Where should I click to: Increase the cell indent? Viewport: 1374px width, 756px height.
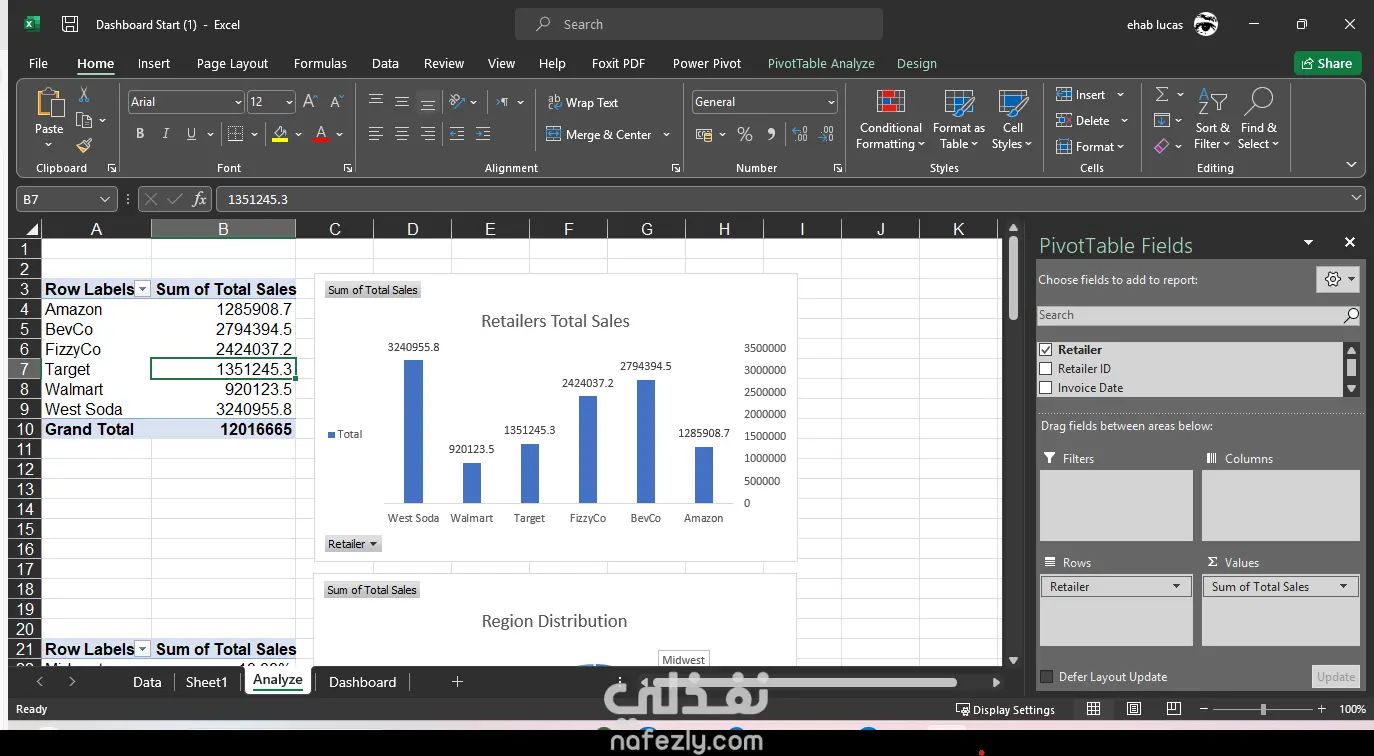click(483, 134)
